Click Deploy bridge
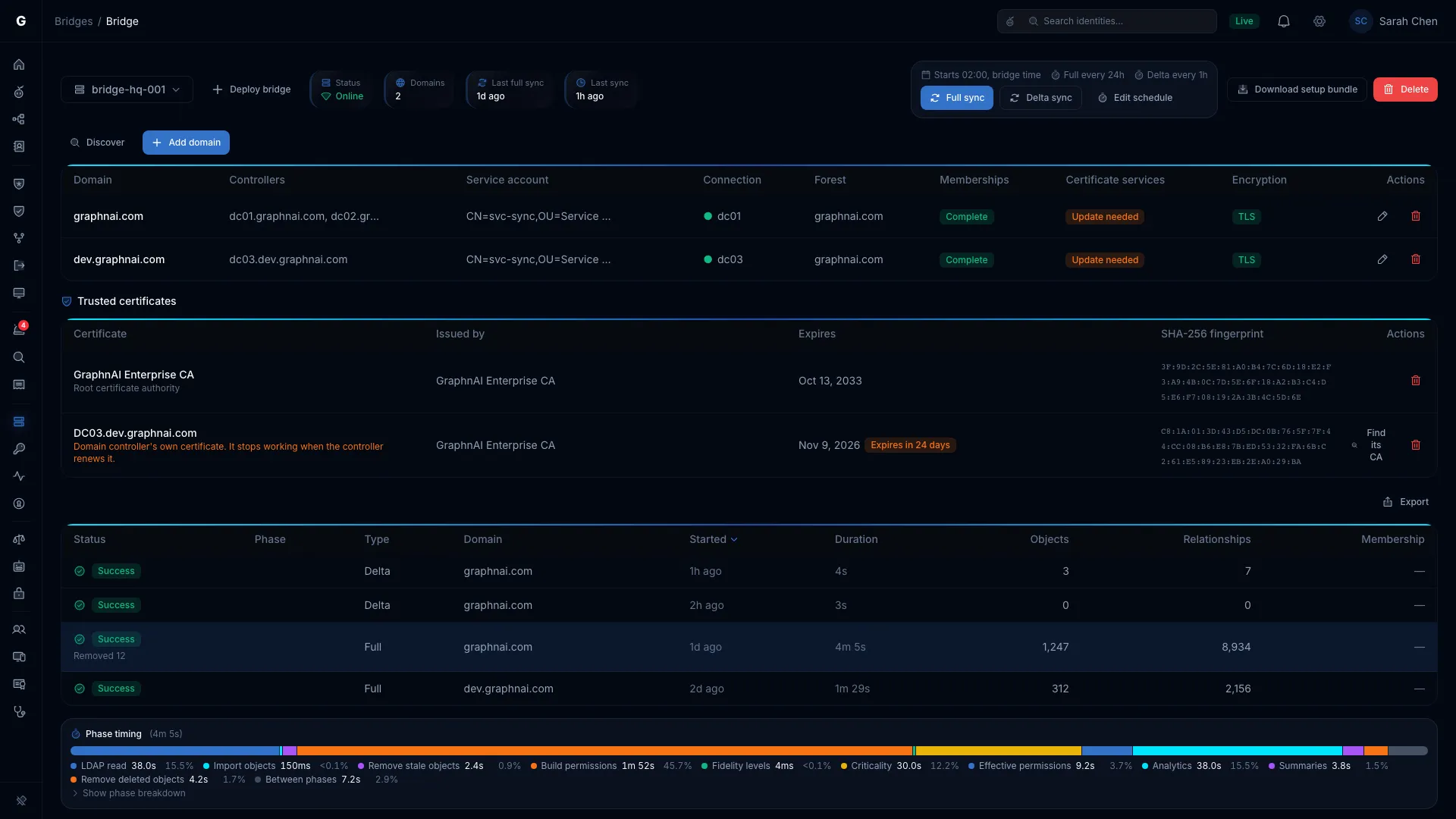The height and width of the screenshot is (819, 1456). tap(251, 89)
